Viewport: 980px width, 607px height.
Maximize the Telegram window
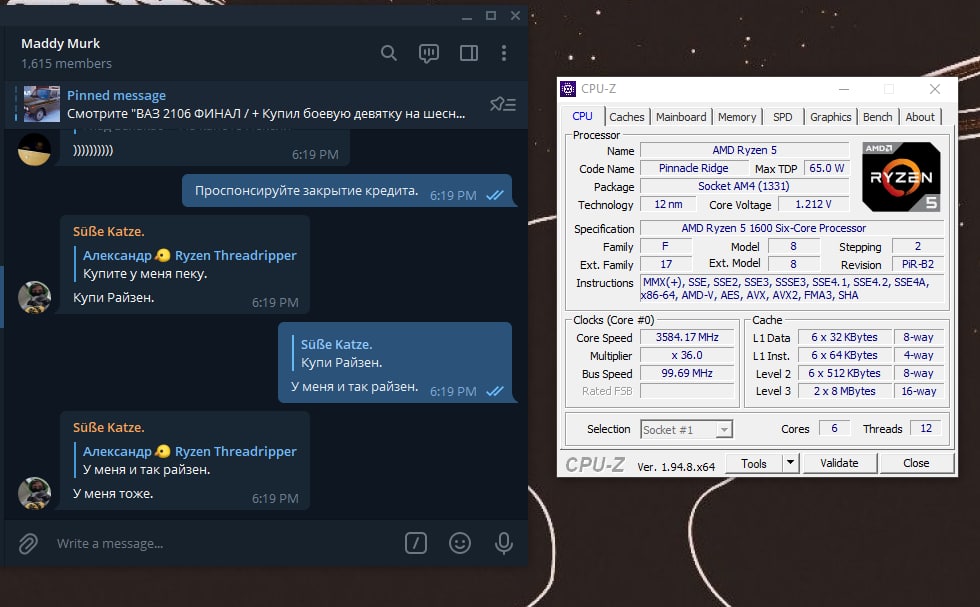coord(491,16)
